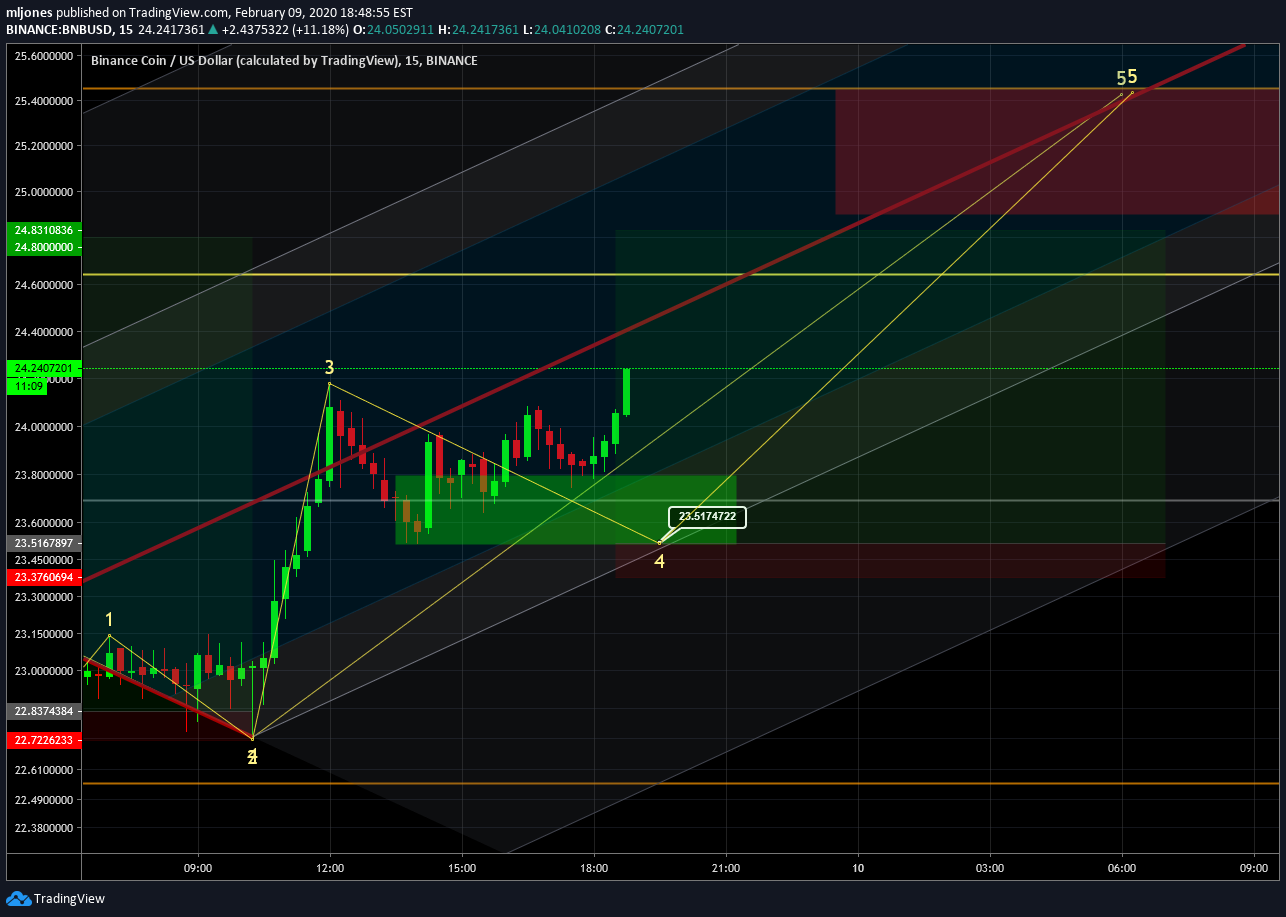This screenshot has width=1286, height=917.
Task: Click the 24.6000000 price axis label
Action: [x=44, y=285]
